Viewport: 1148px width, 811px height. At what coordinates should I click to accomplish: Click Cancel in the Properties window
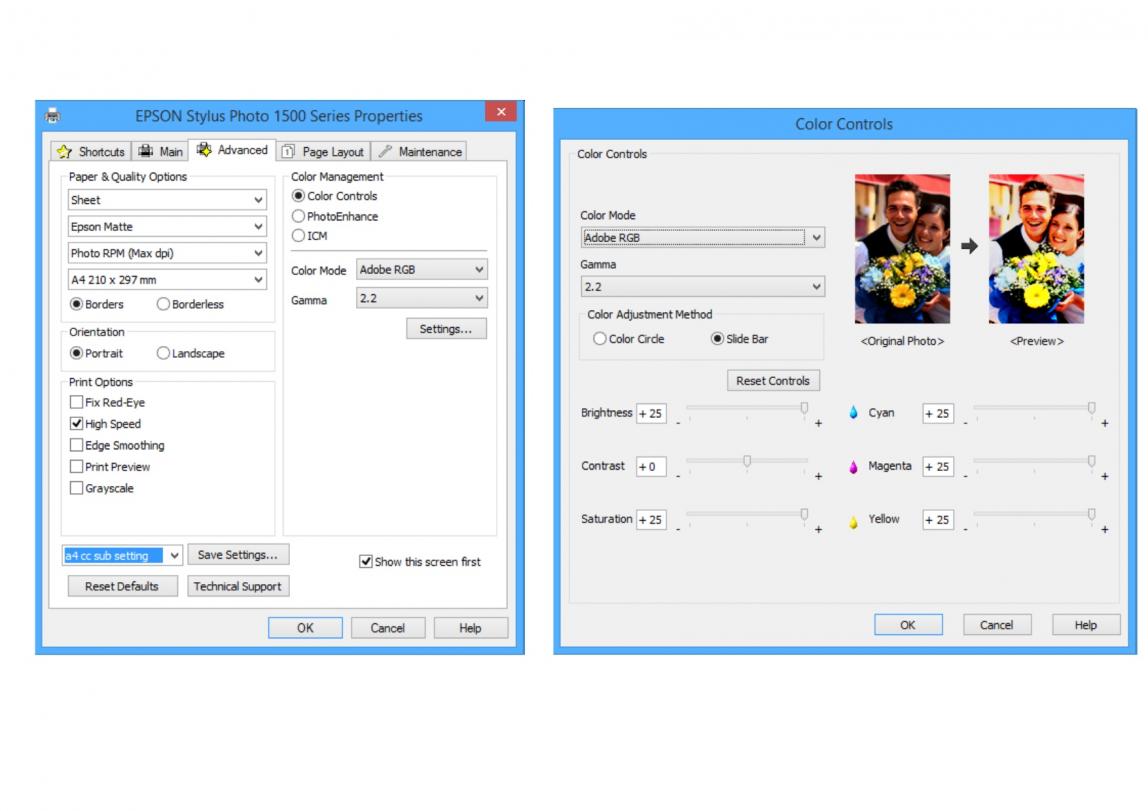387,628
